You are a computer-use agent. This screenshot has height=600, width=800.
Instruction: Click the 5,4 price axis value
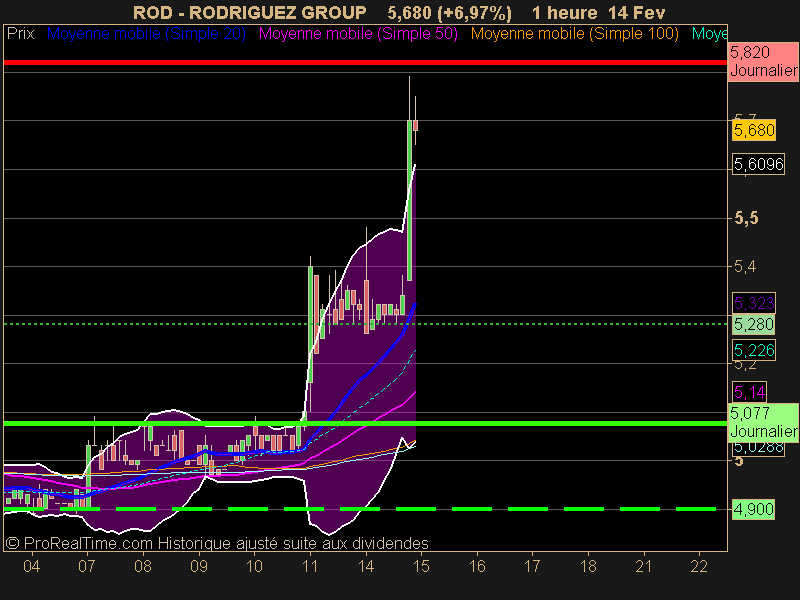(x=745, y=266)
